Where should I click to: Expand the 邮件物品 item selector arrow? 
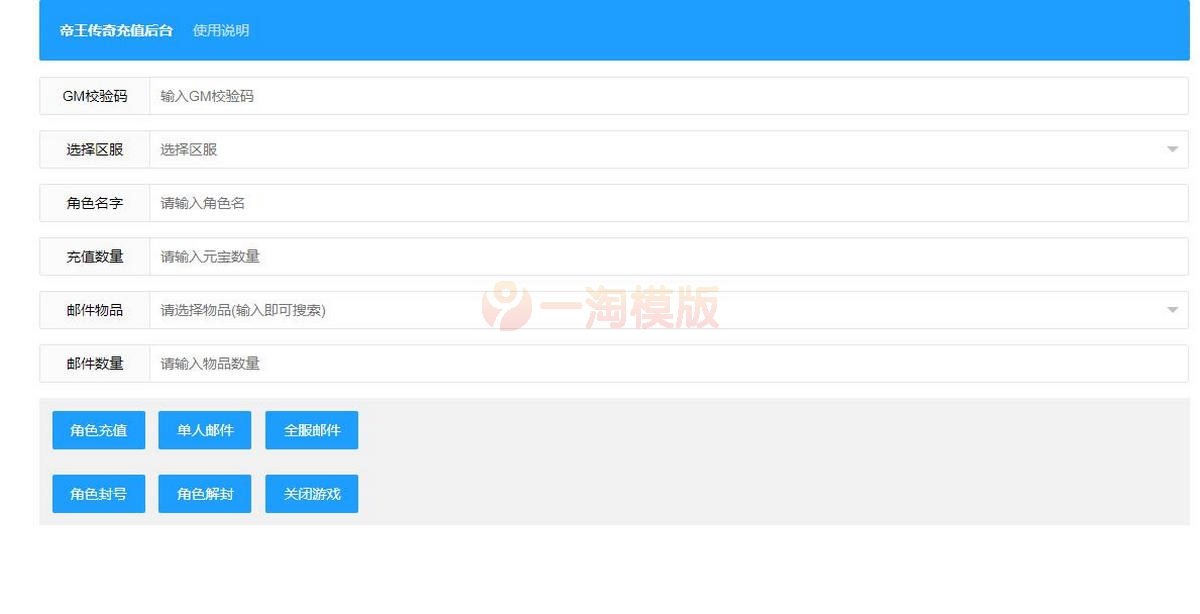coord(1170,310)
